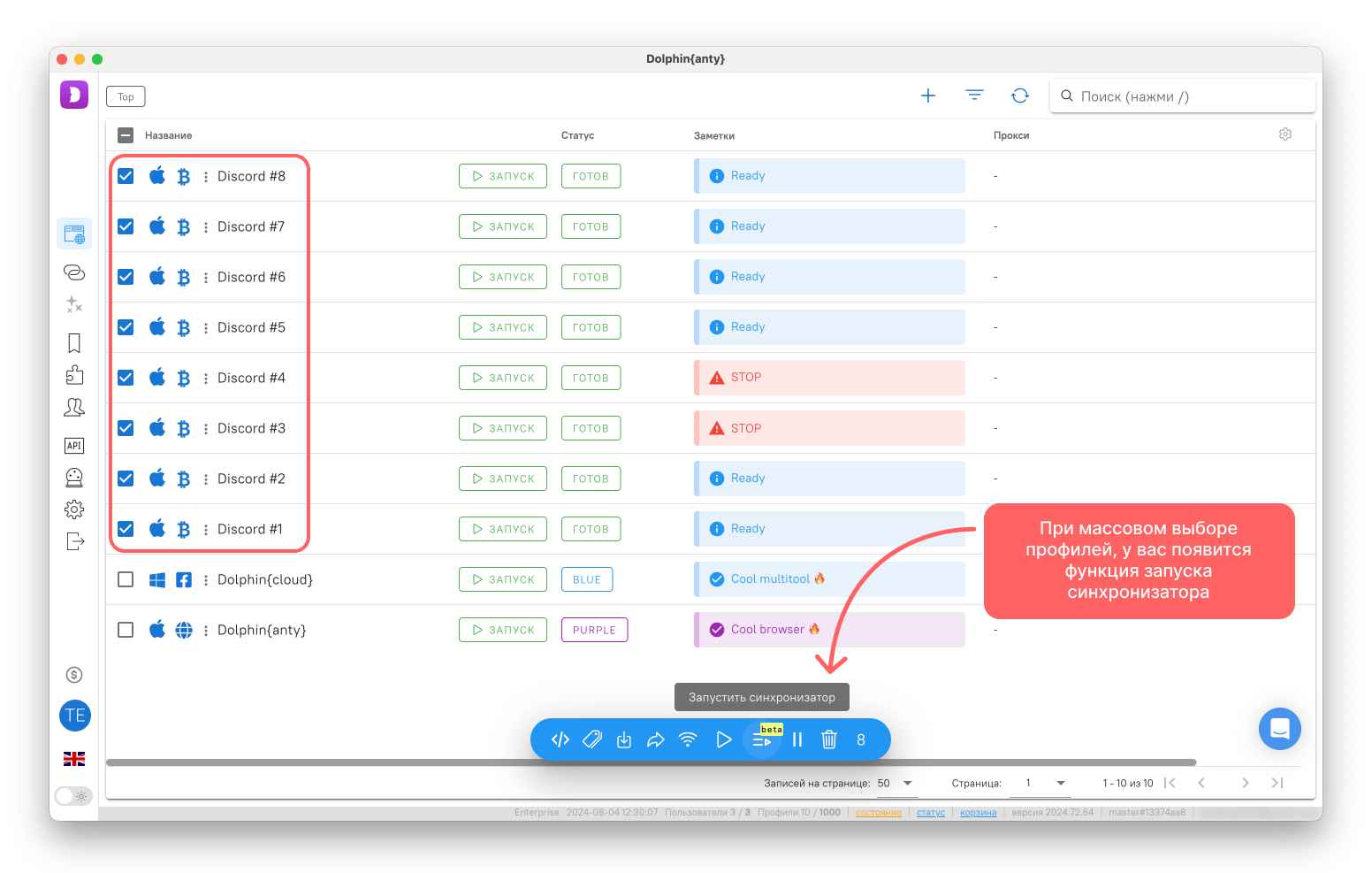The width and height of the screenshot is (1372, 873).
Task: Click the search field
Action: coord(1183,96)
